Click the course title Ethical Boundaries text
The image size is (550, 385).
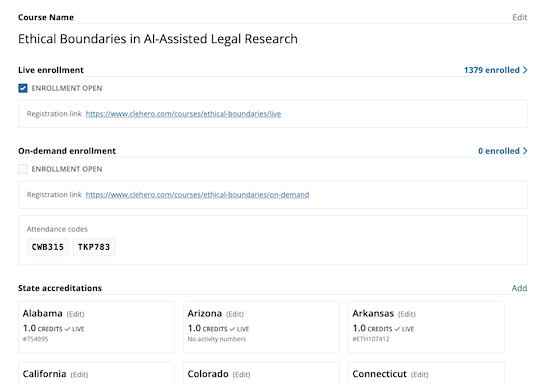coord(157,39)
